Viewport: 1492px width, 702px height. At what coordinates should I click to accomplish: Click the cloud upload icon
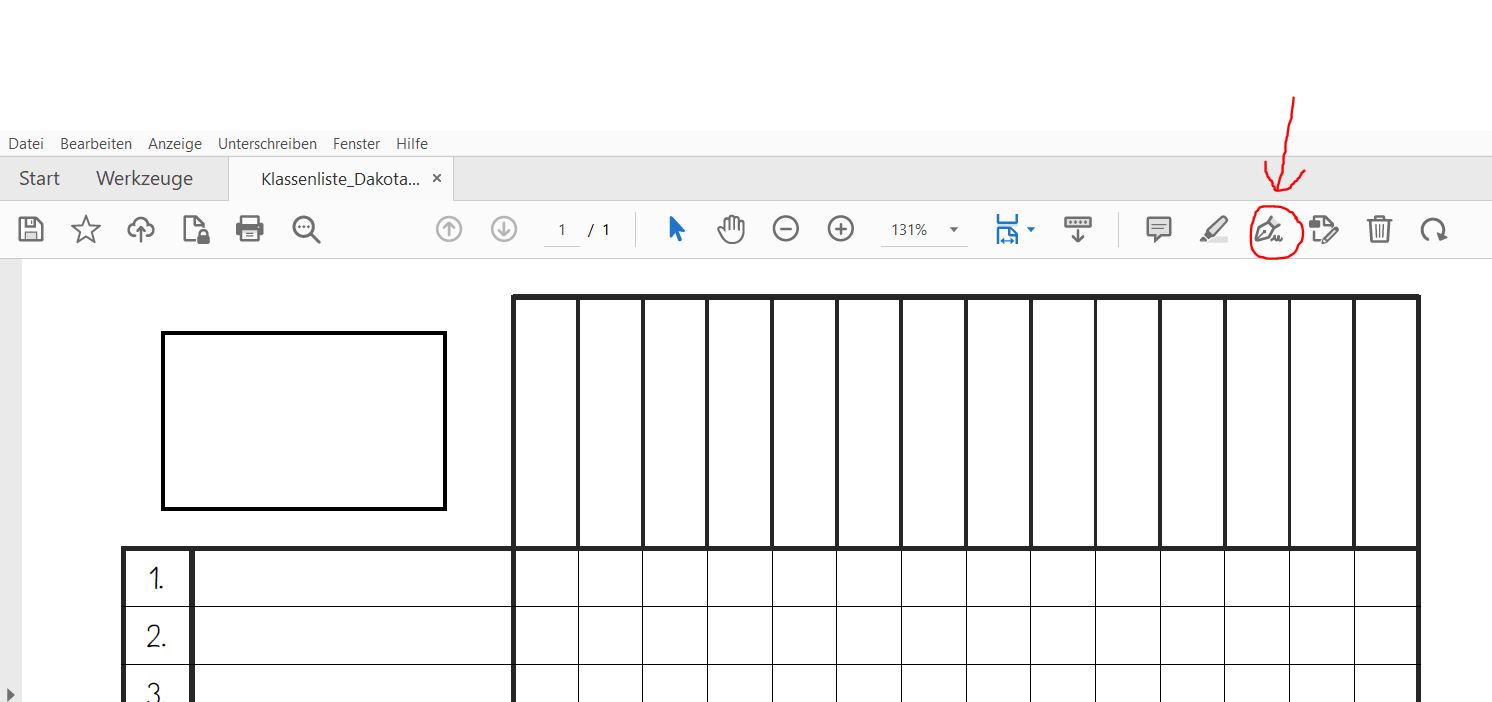(141, 229)
